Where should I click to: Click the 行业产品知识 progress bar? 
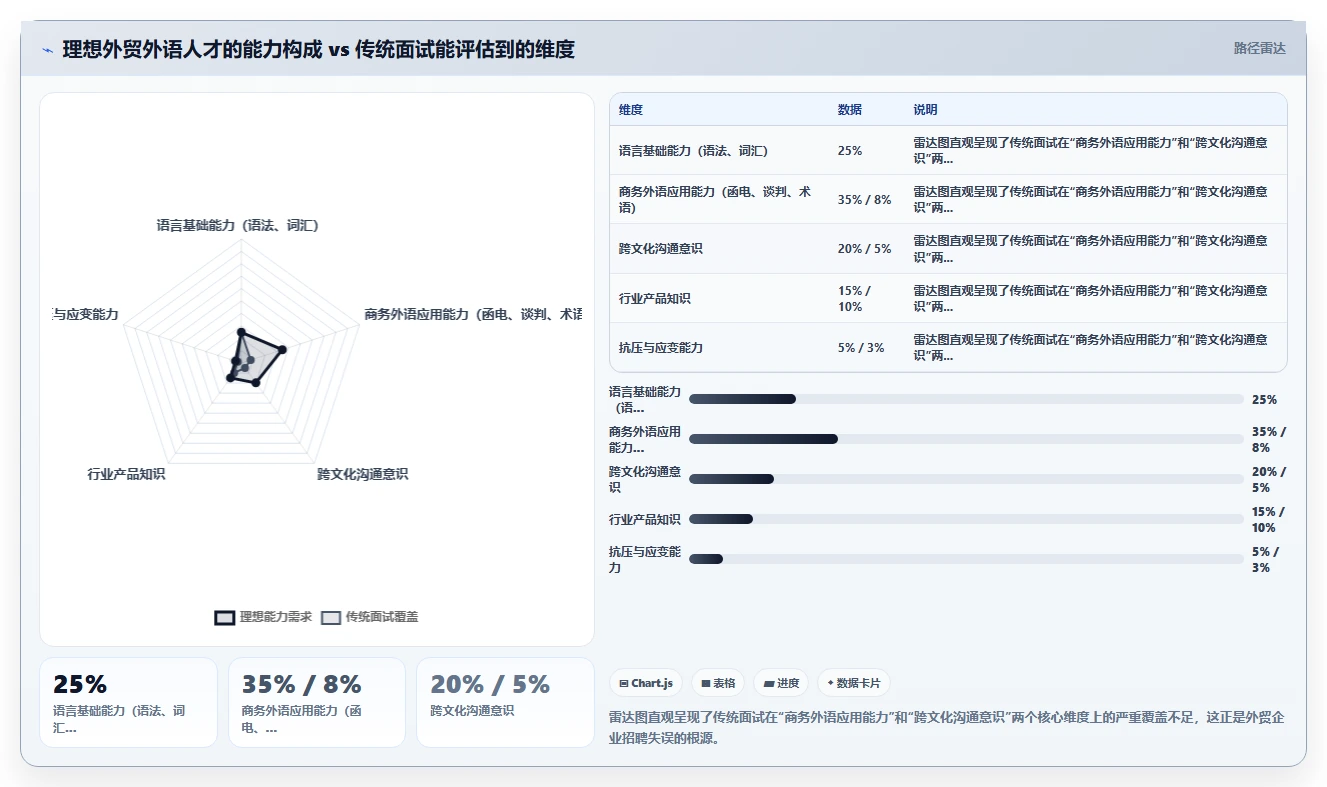966,519
